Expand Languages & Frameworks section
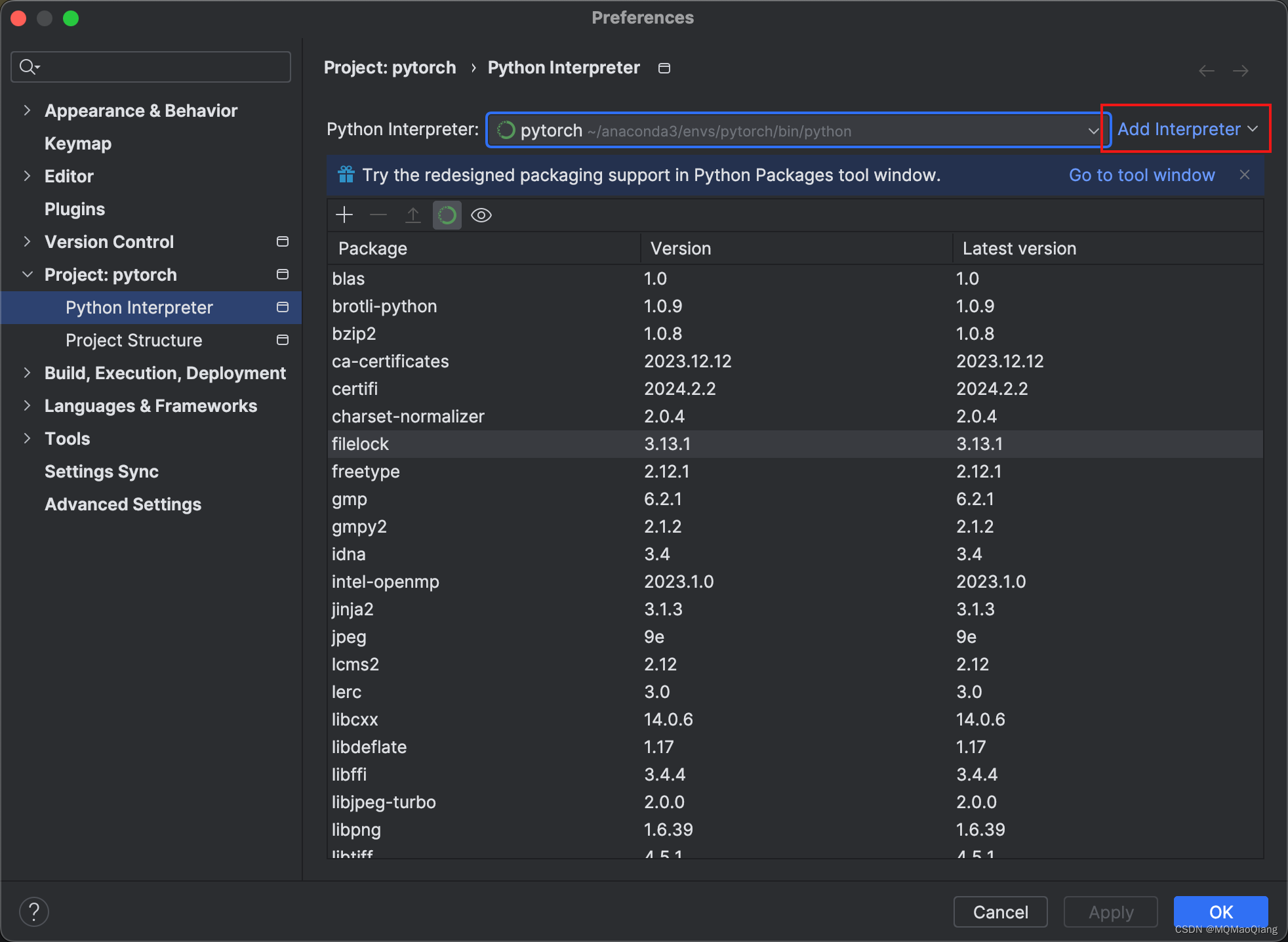 (x=27, y=405)
